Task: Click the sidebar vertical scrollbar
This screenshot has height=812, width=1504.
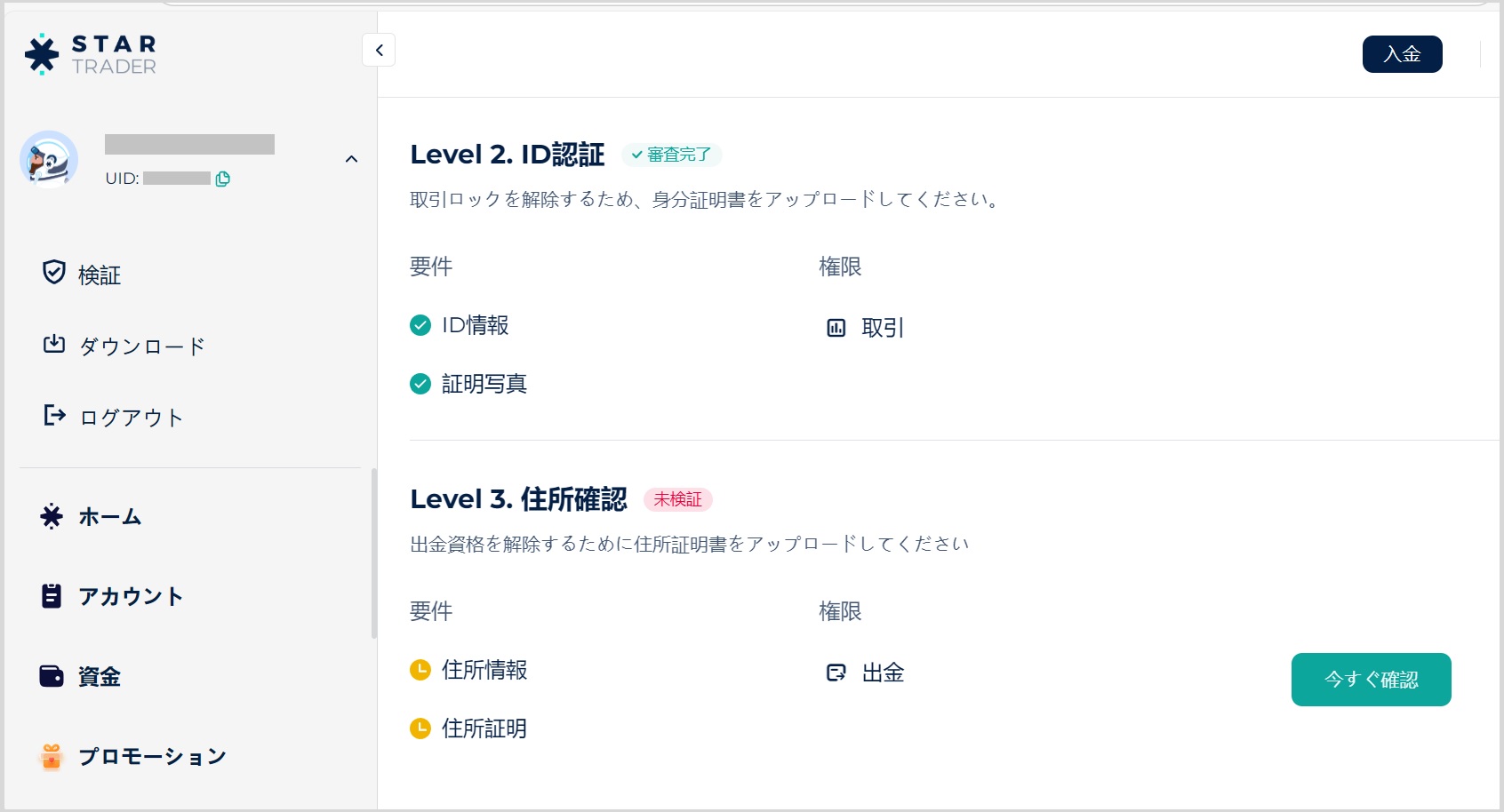Action: click(x=374, y=553)
